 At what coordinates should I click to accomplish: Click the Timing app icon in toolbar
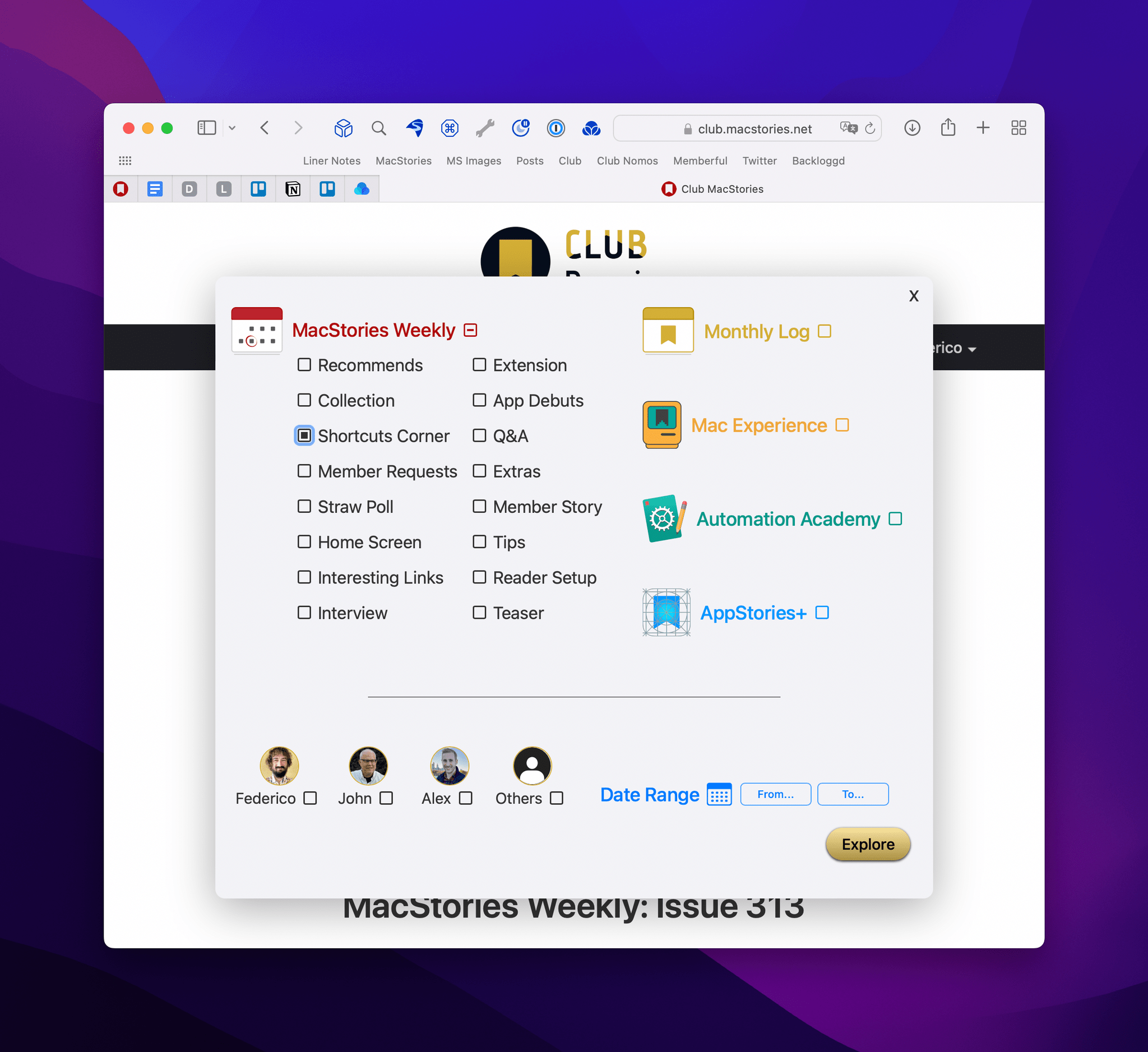pyautogui.click(x=522, y=128)
